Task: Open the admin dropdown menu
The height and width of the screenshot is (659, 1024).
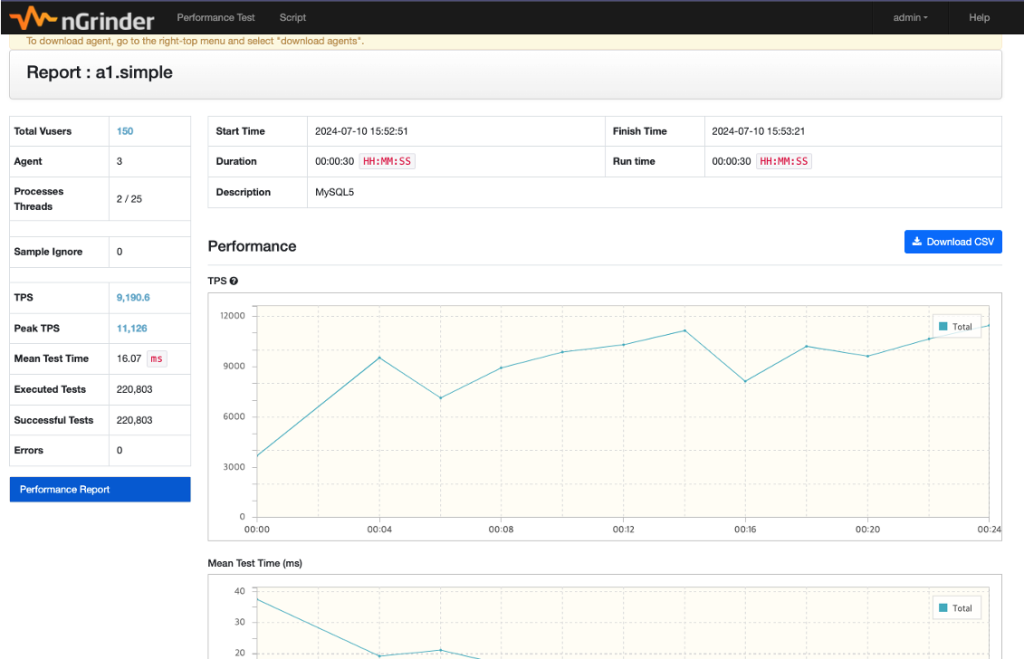Action: [910, 17]
